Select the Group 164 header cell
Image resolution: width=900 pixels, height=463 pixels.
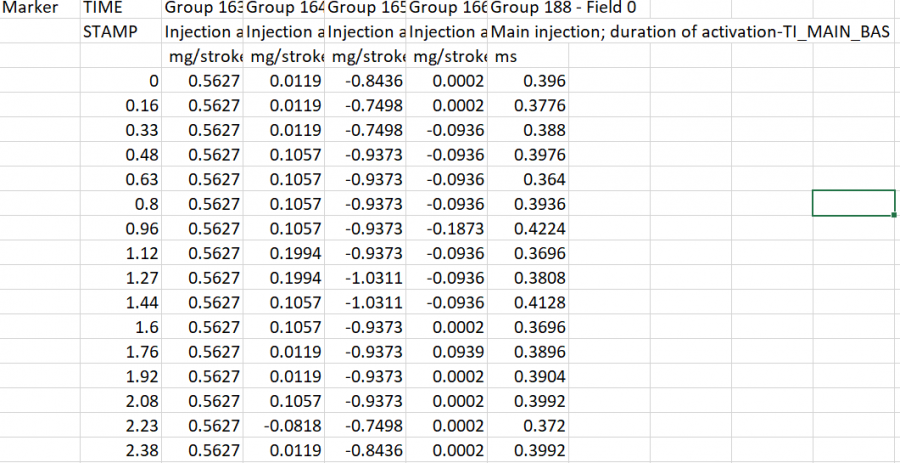pos(285,9)
